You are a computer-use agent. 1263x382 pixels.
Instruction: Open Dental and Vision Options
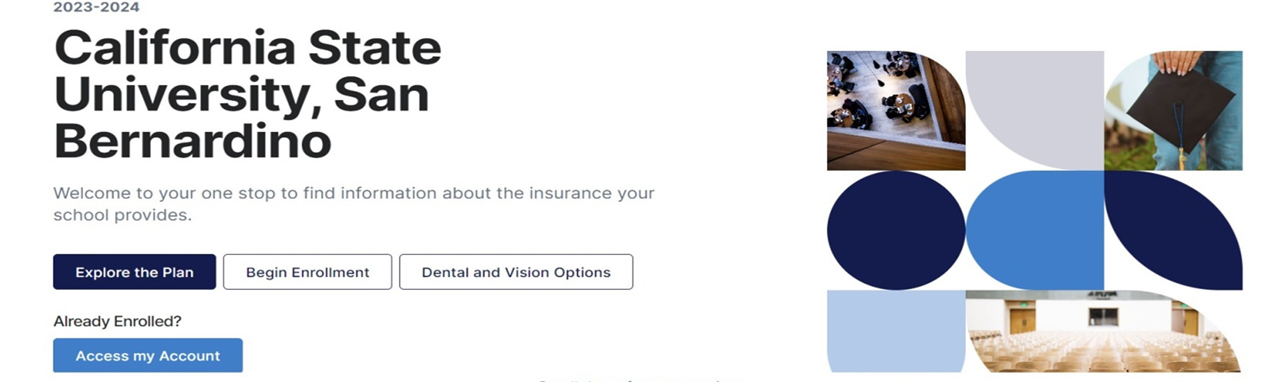coord(516,272)
